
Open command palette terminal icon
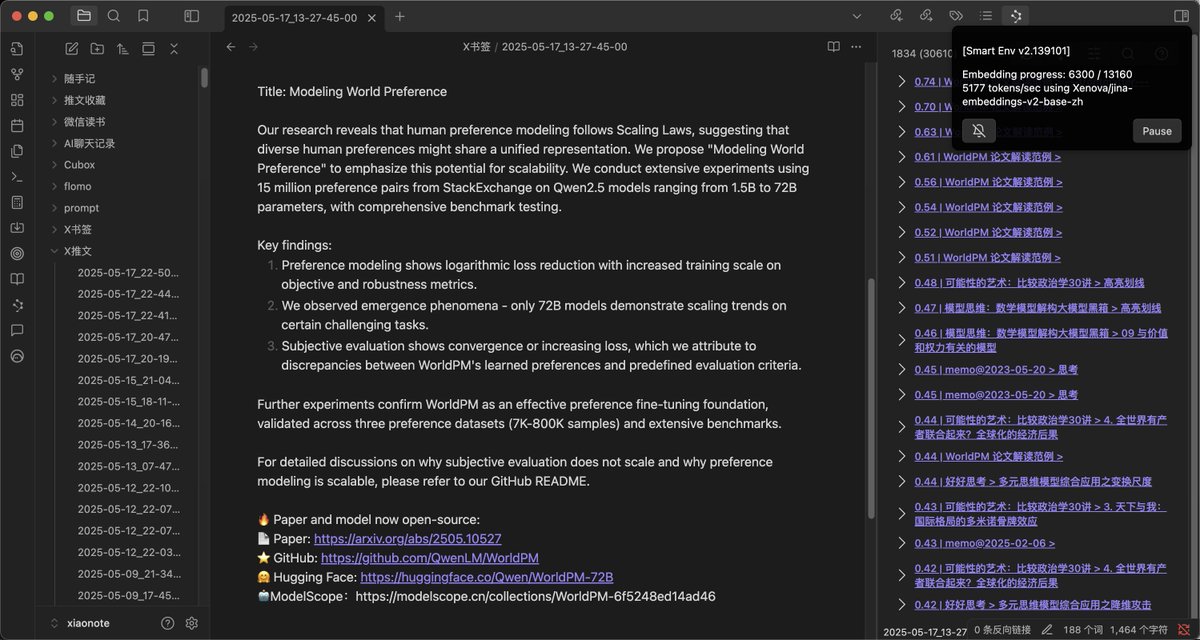pyautogui.click(x=17, y=177)
